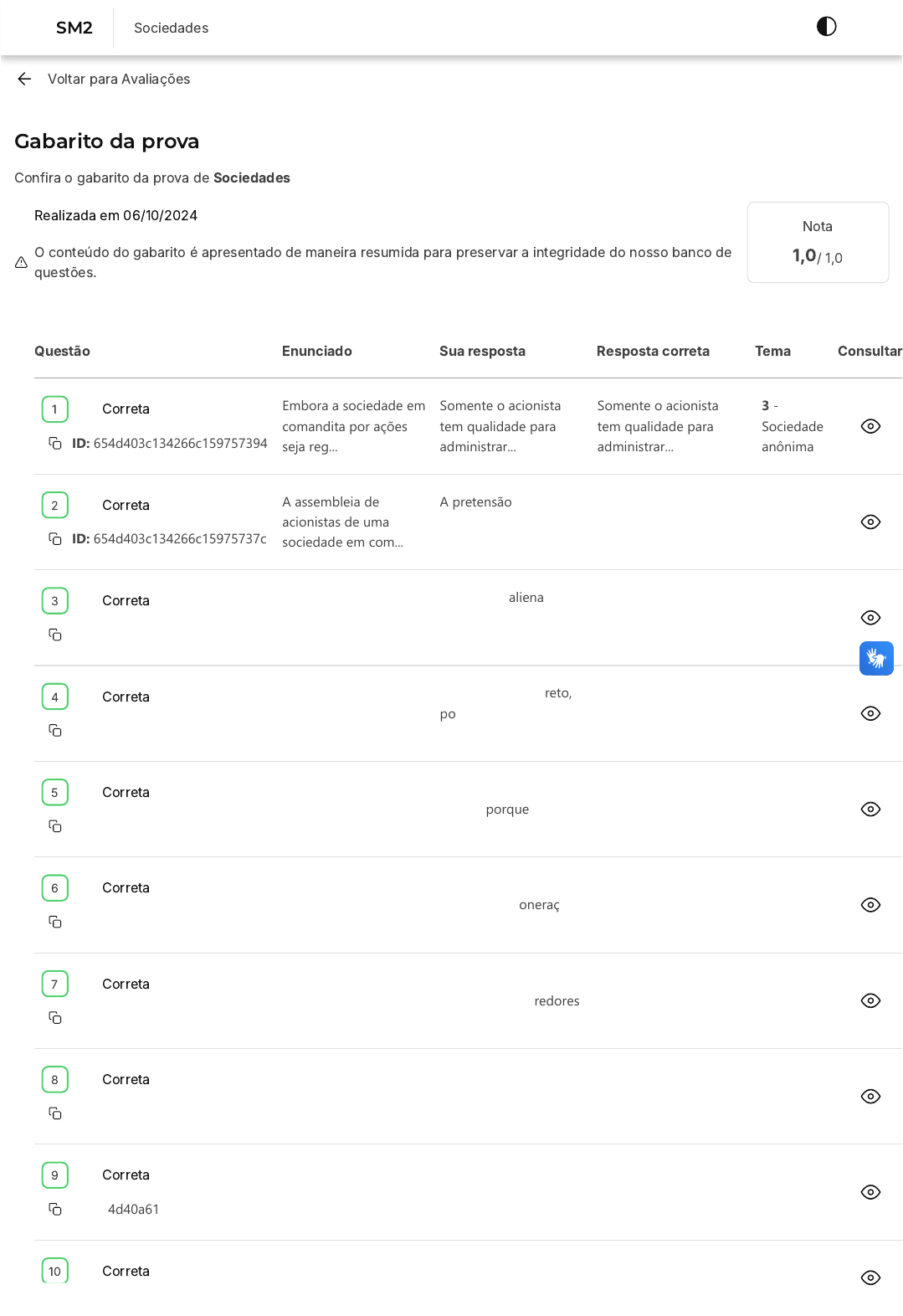This screenshot has width=903, height=1316.
Task: Click the Resposta correta column header
Action: [653, 352]
